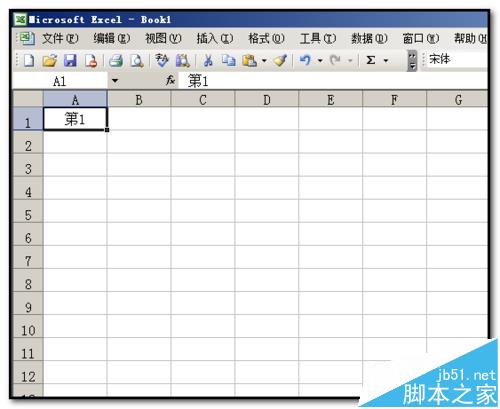Select the column C header
This screenshot has width=500, height=409.
(x=203, y=100)
